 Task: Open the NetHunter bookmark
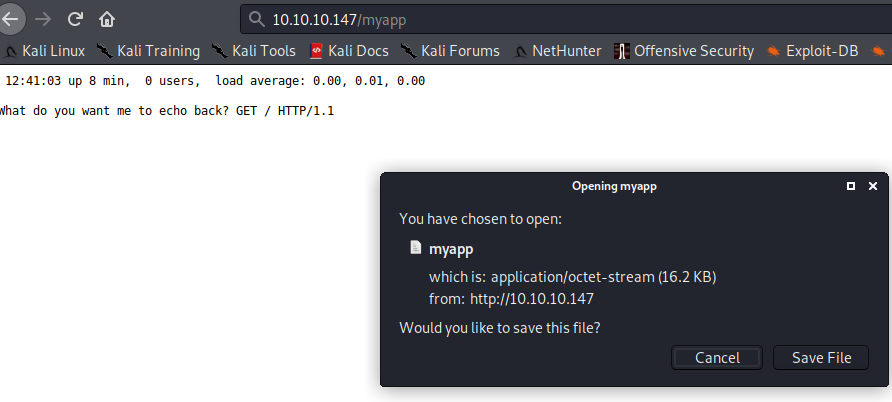(556, 50)
